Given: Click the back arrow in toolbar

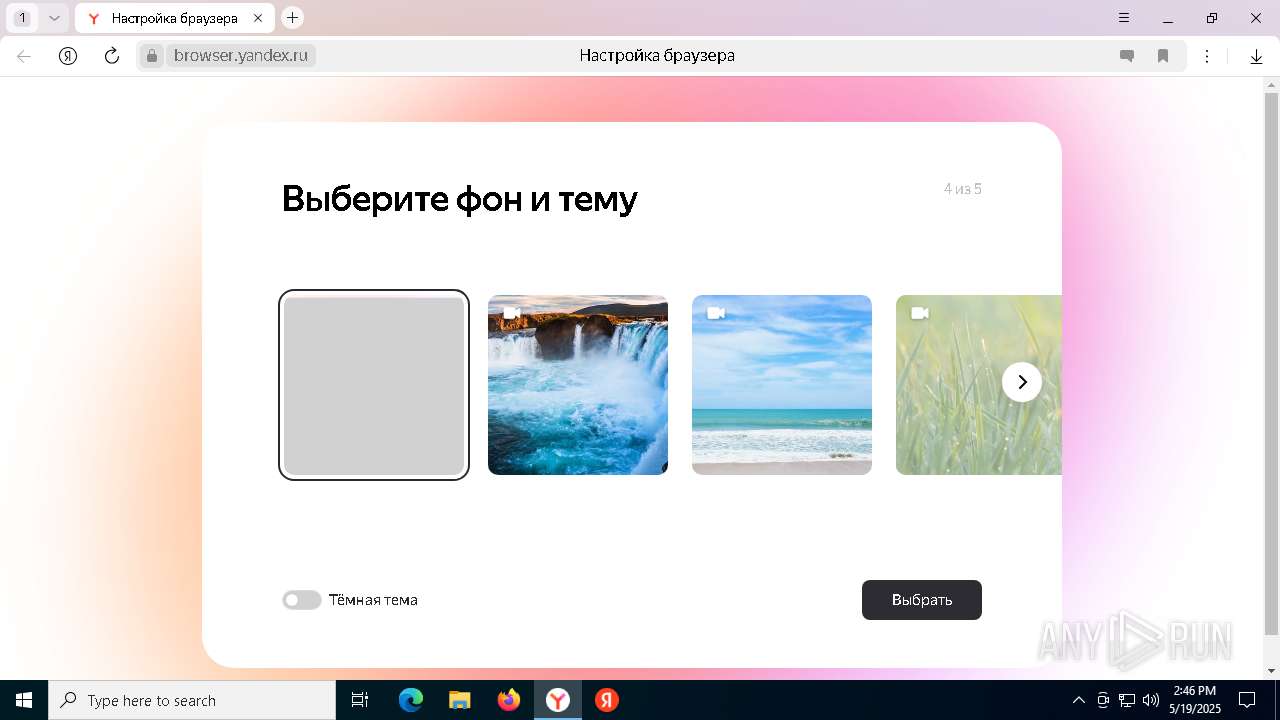Looking at the screenshot, I should (24, 56).
